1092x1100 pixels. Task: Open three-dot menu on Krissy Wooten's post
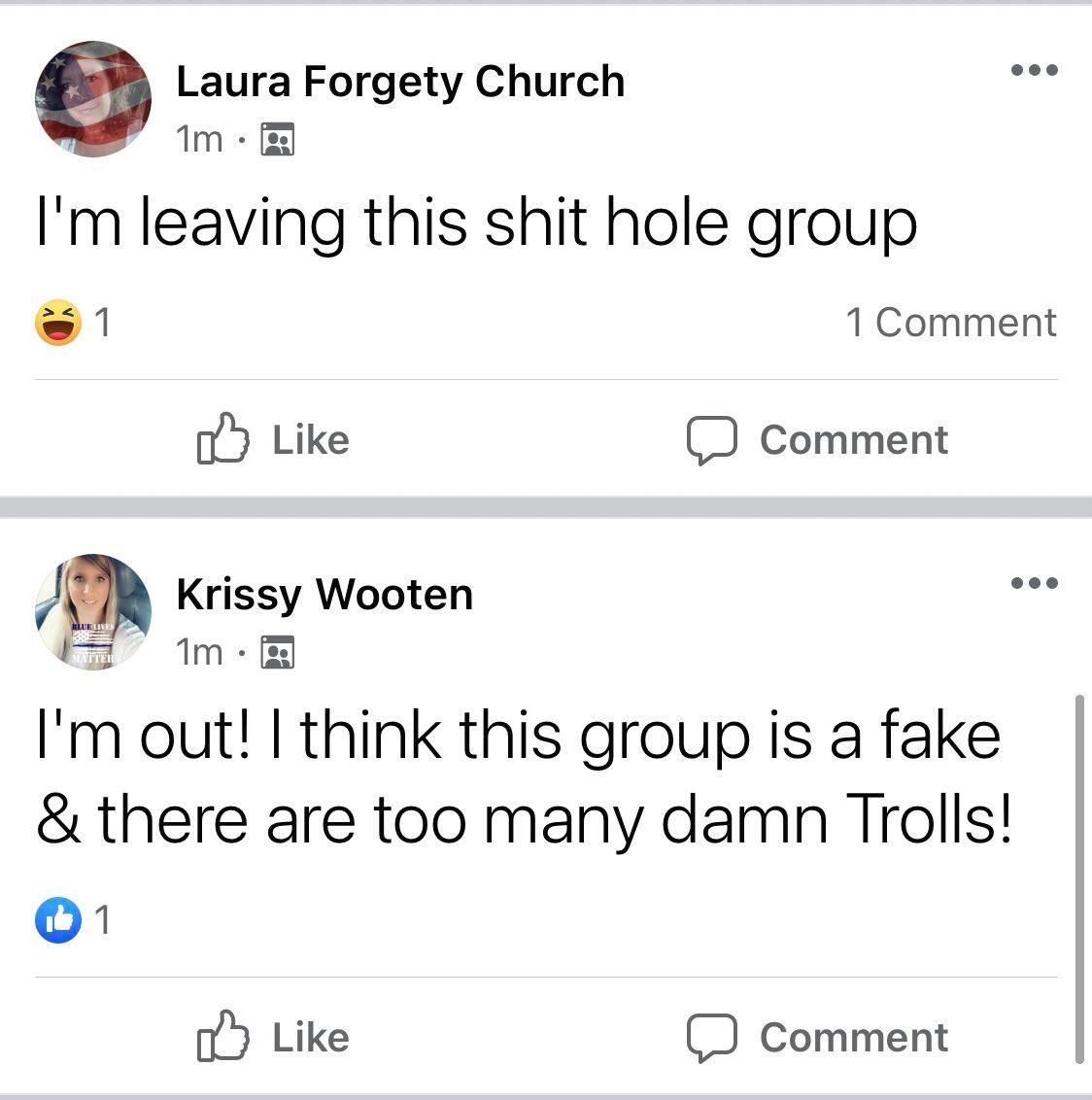pyautogui.click(x=1034, y=582)
